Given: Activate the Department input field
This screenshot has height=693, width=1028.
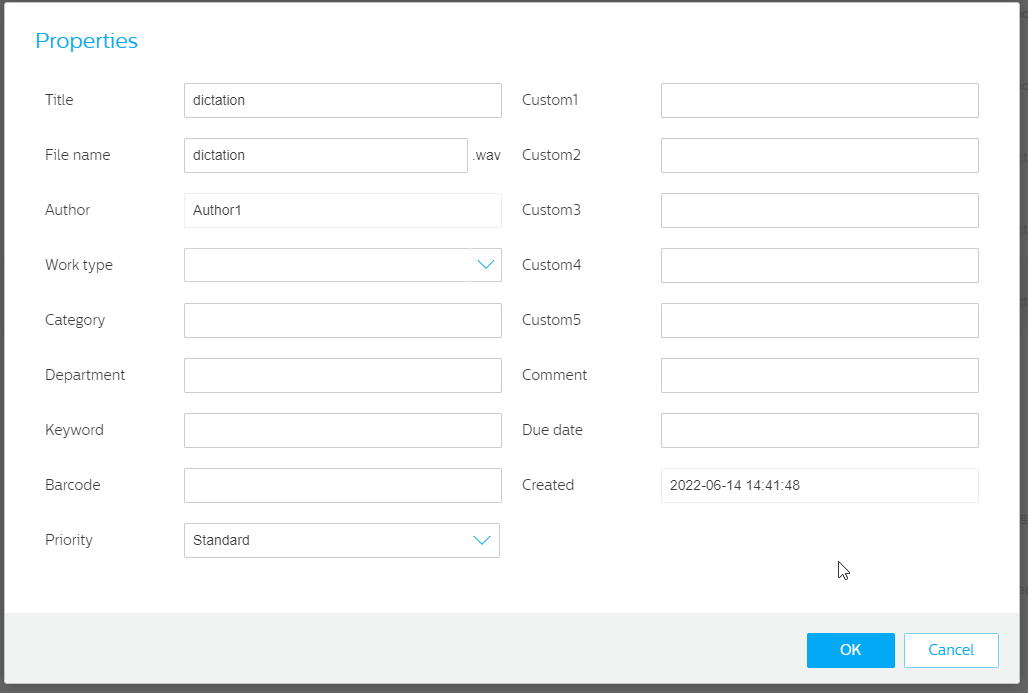Looking at the screenshot, I should click(x=343, y=376).
